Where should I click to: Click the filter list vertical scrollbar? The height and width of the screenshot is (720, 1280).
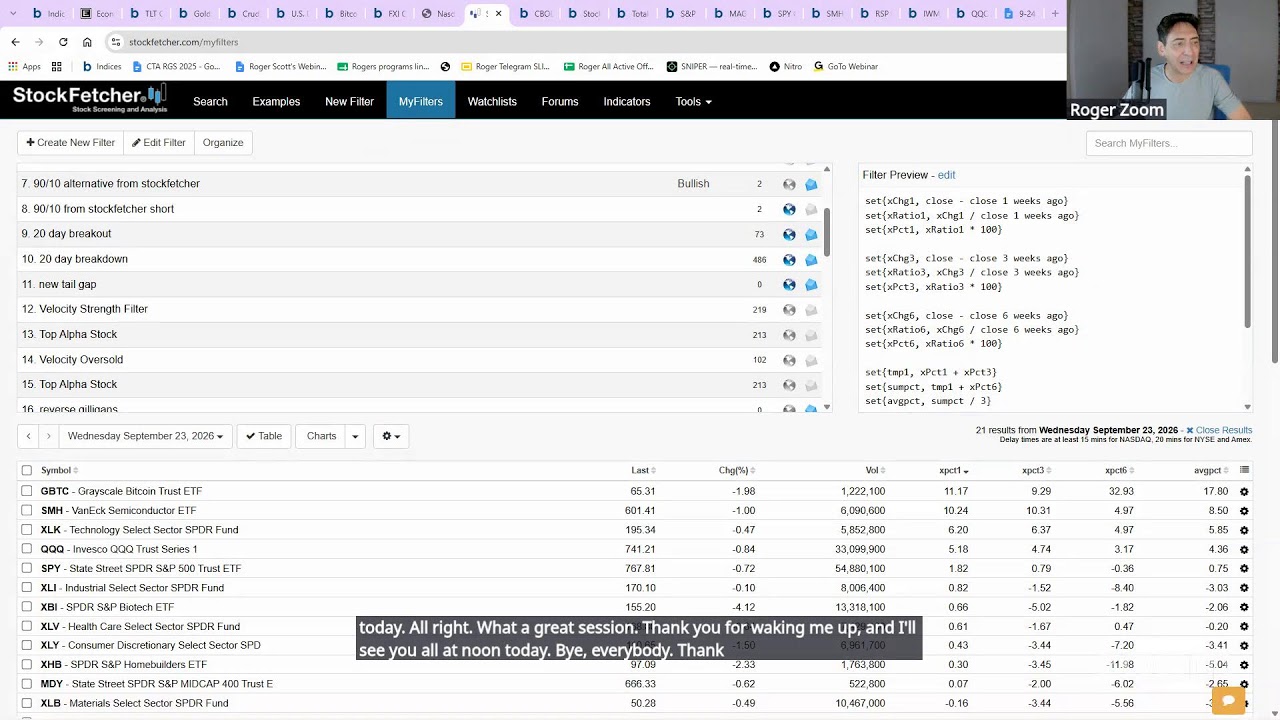click(827, 230)
